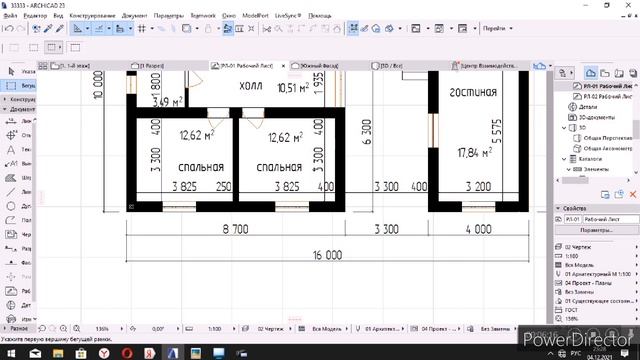640x360 pixels.
Task: Select the Drawing tool
Action: (11, 235)
